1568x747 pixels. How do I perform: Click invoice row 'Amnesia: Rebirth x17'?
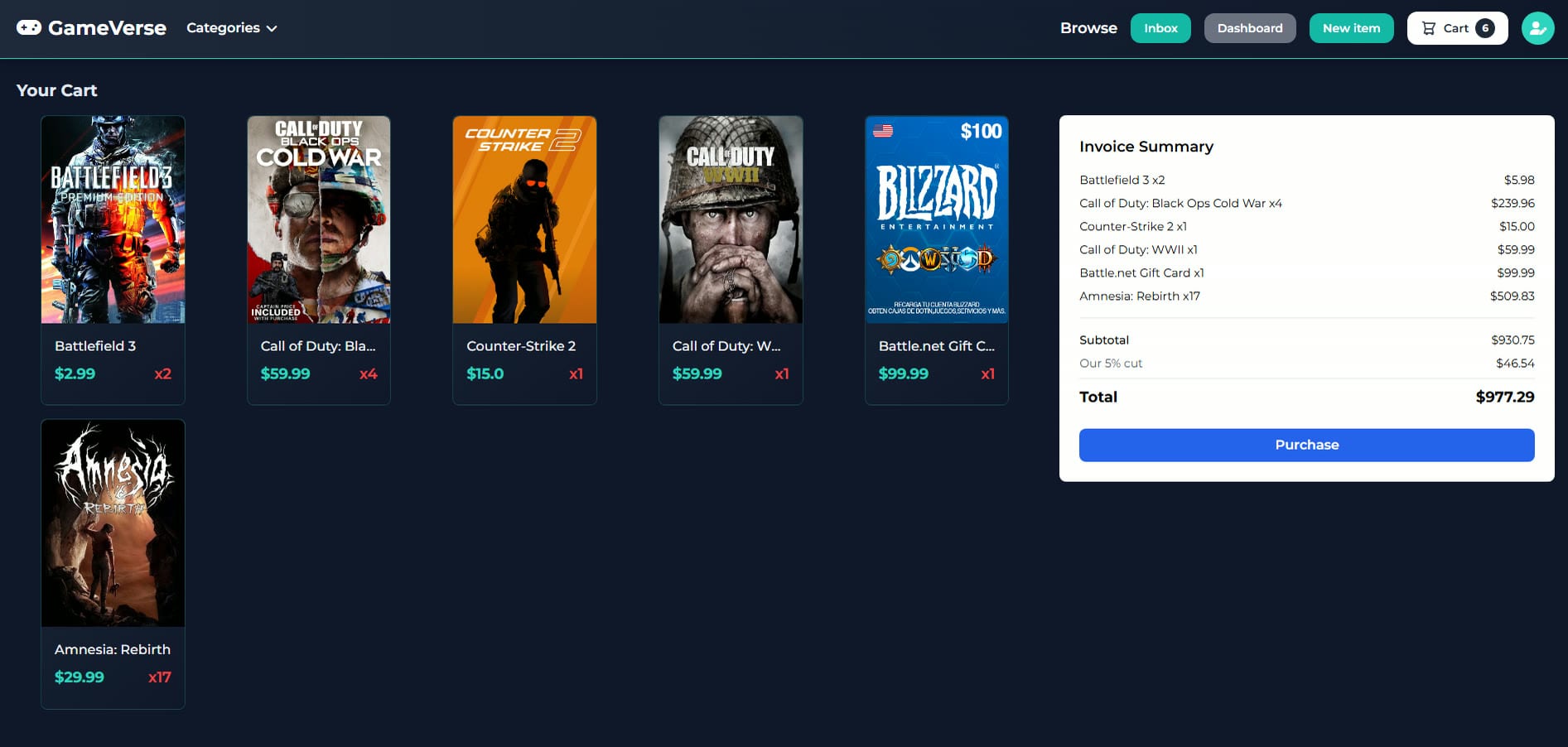click(x=1306, y=296)
